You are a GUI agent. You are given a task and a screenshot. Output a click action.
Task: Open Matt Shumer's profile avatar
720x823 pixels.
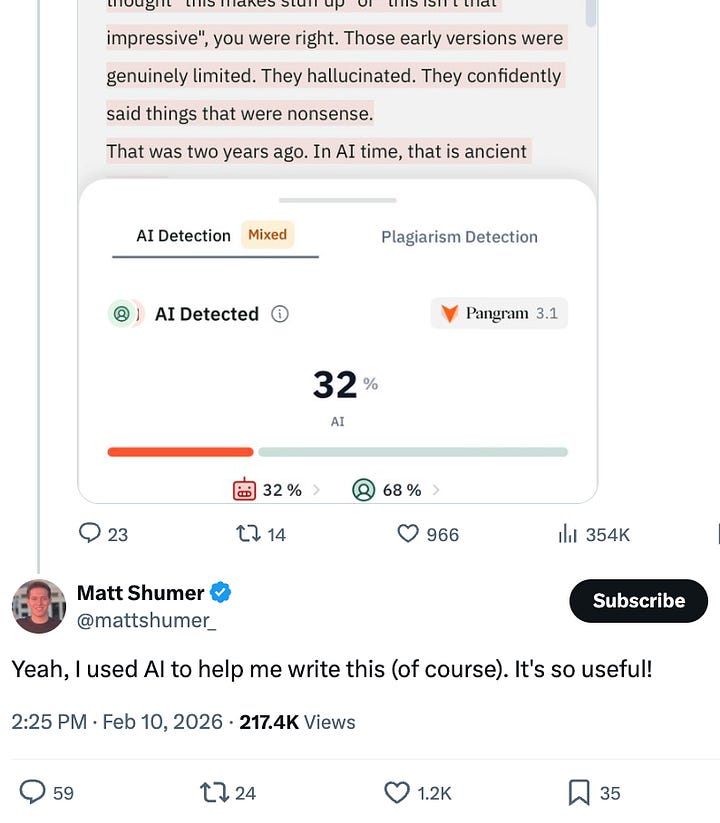39,606
